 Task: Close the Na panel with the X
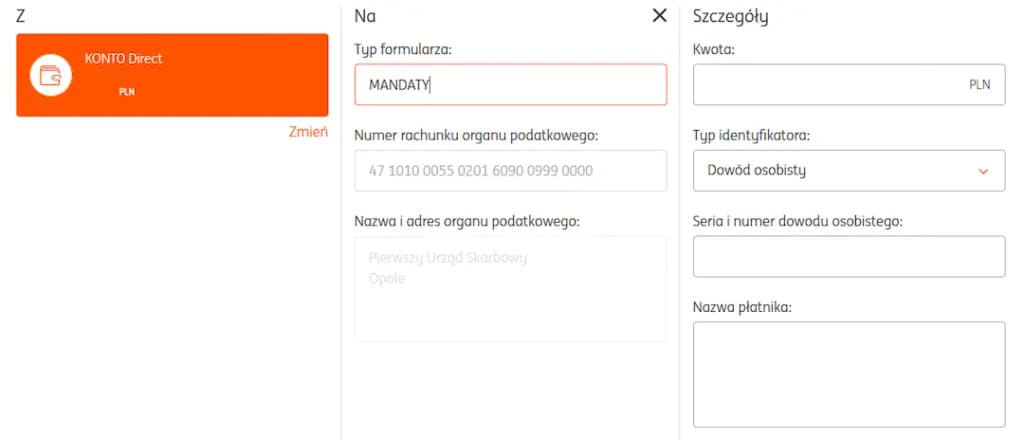click(659, 15)
